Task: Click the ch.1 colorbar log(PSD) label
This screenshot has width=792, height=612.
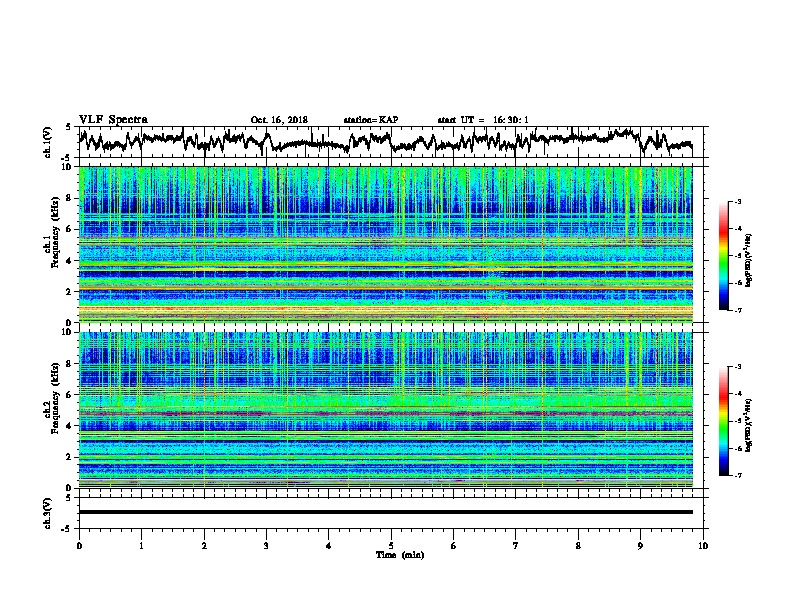Action: [749, 260]
